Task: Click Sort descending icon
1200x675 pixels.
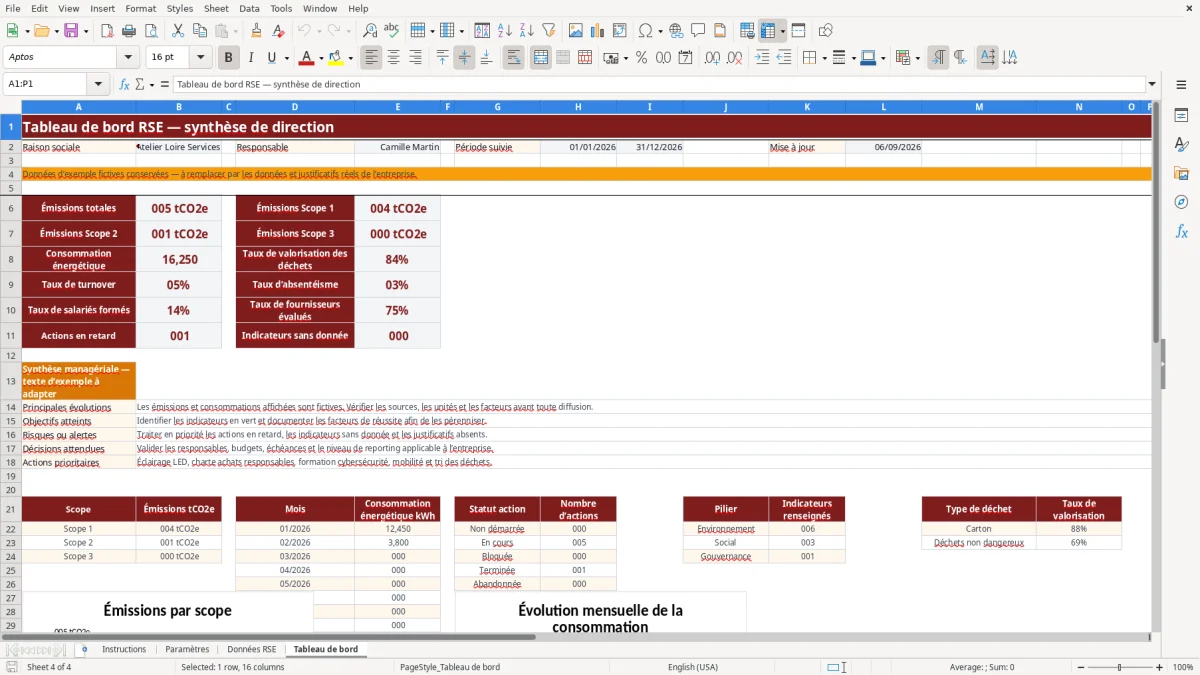Action: pyautogui.click(x=526, y=31)
